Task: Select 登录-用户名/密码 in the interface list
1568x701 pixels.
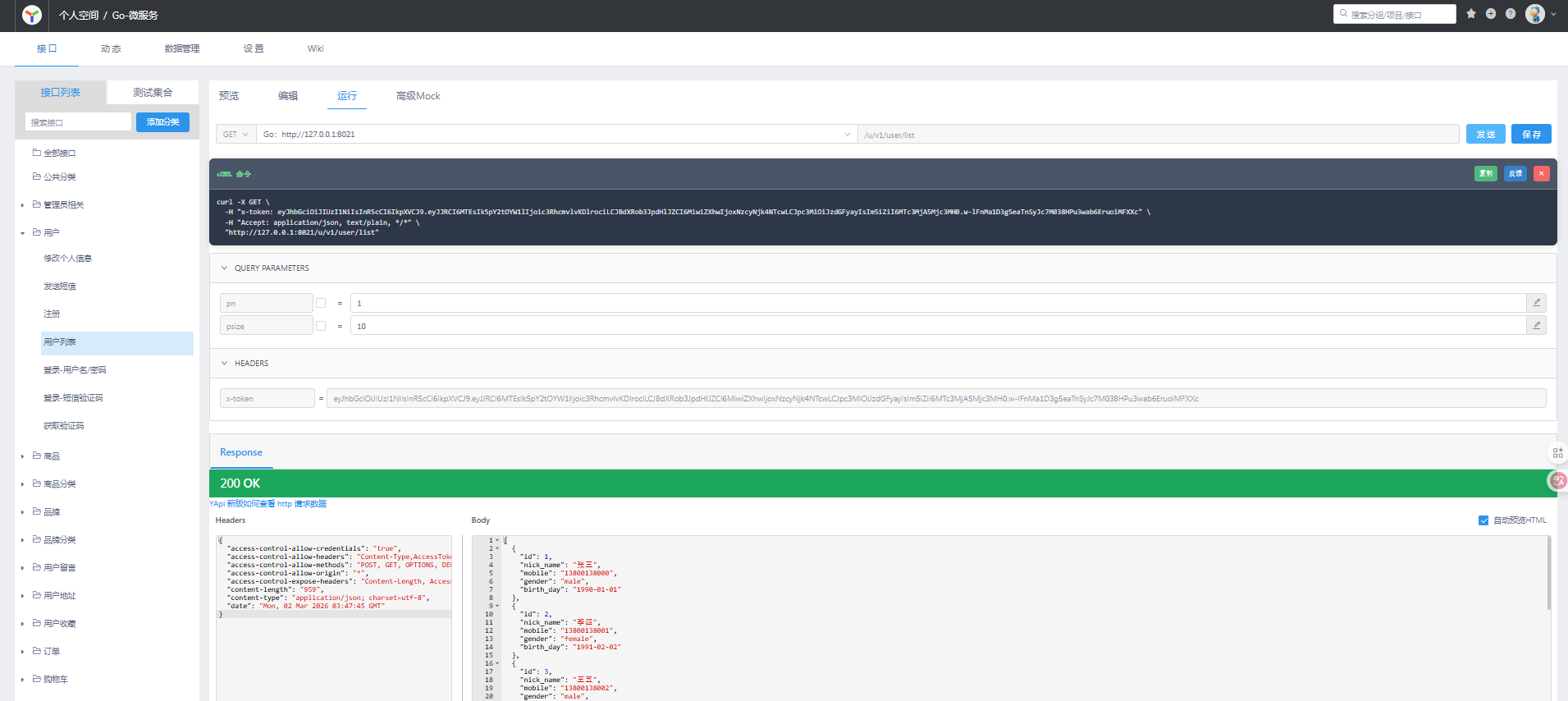Action: coord(75,370)
